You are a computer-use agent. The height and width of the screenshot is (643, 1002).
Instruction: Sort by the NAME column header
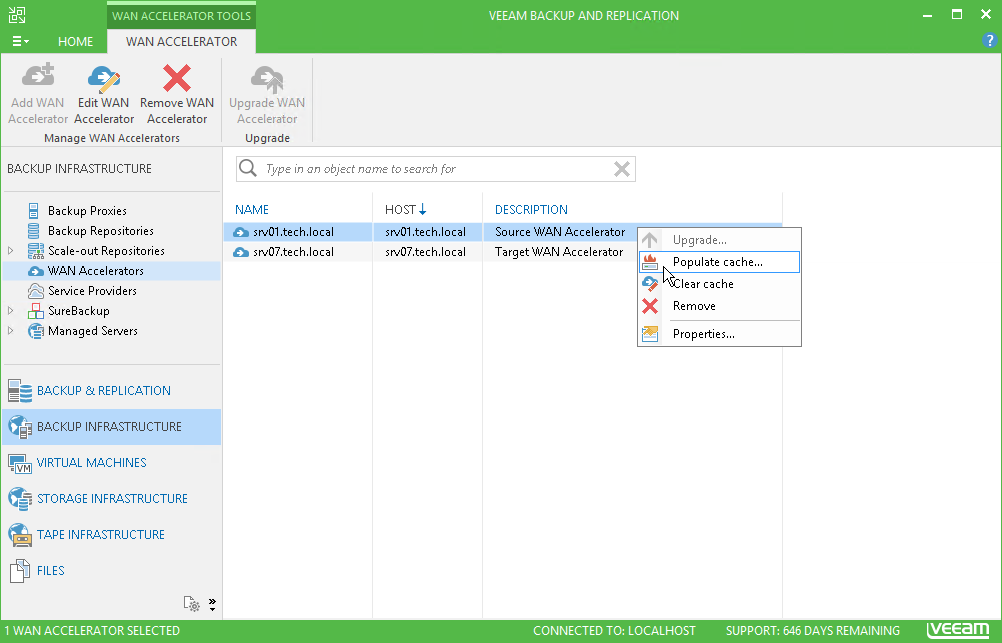[252, 210]
